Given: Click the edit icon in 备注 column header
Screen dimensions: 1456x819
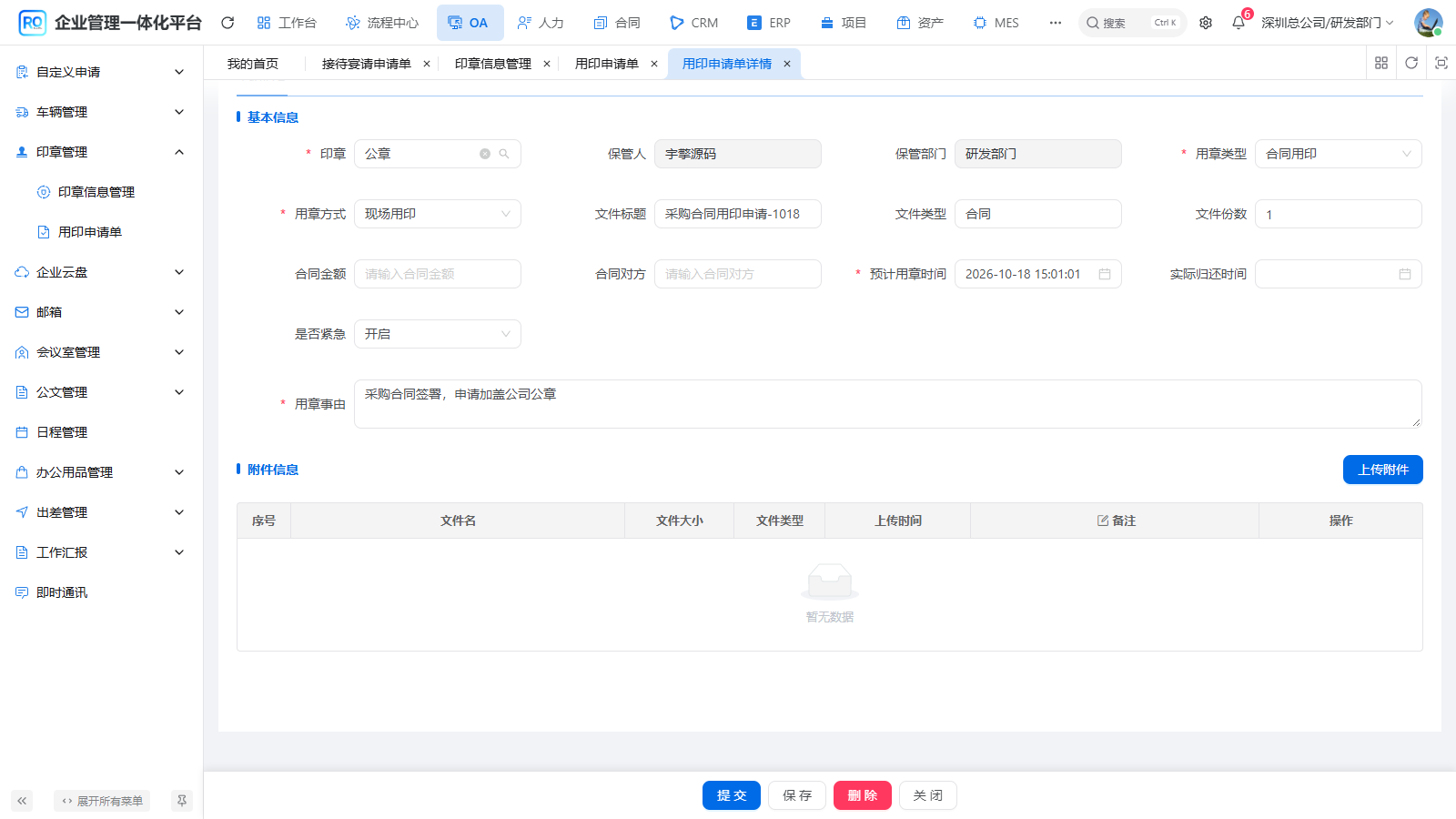Looking at the screenshot, I should click(1103, 521).
